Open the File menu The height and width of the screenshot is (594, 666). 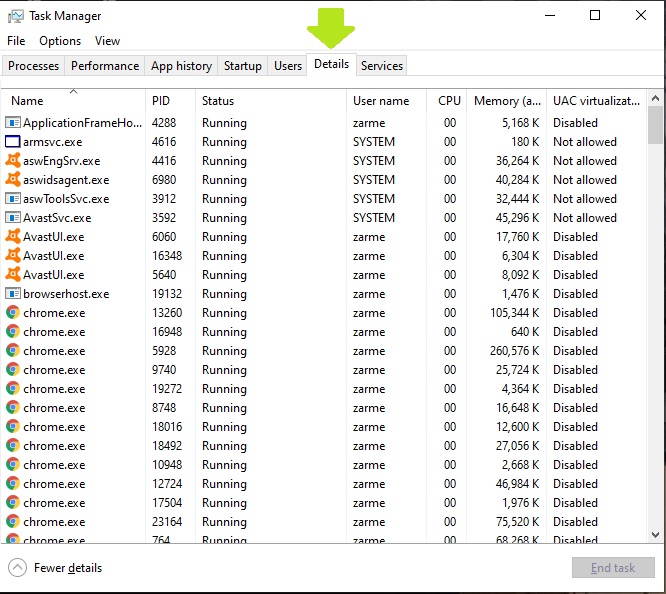coord(16,41)
